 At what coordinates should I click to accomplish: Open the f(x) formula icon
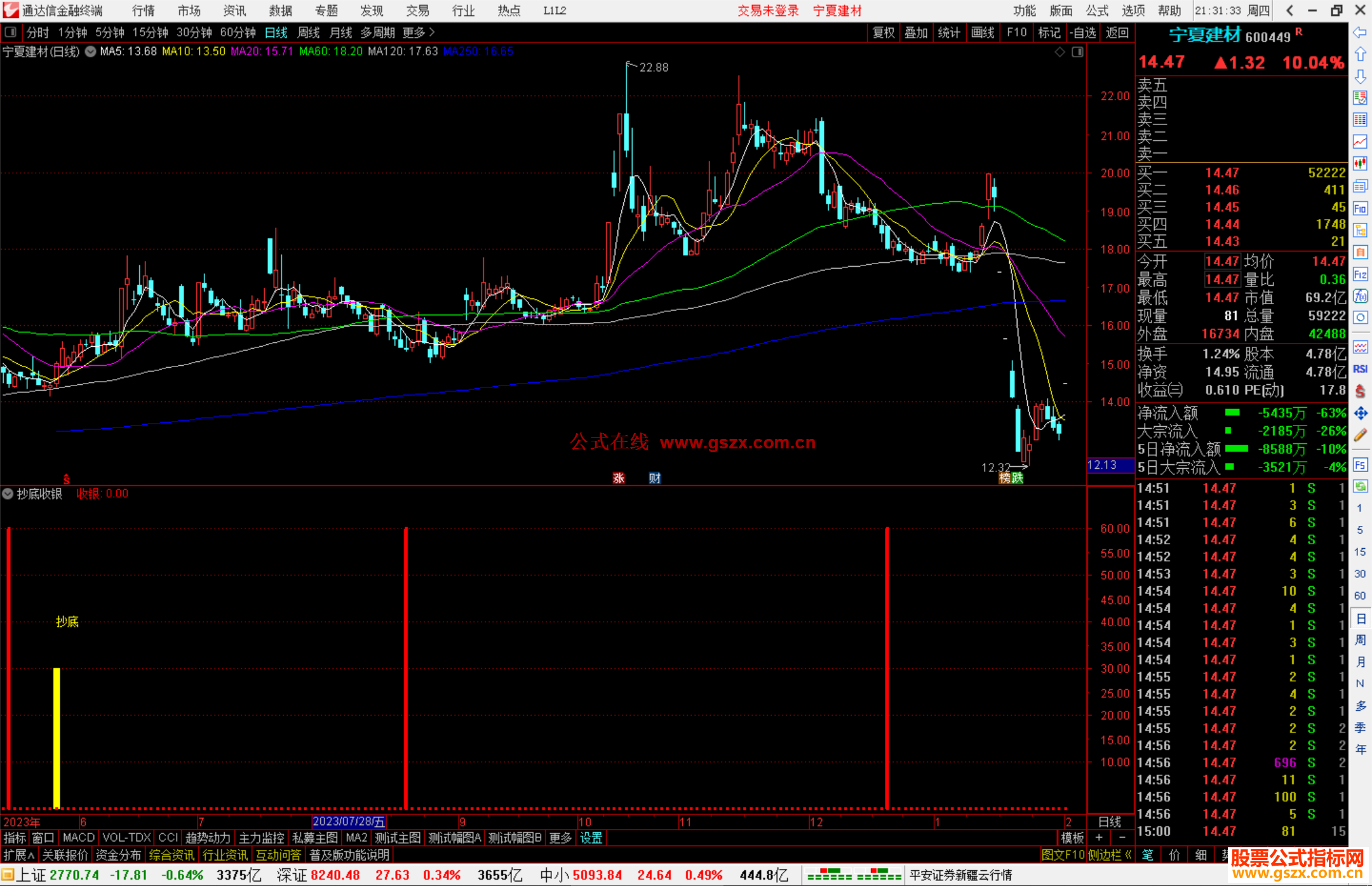point(1360,297)
